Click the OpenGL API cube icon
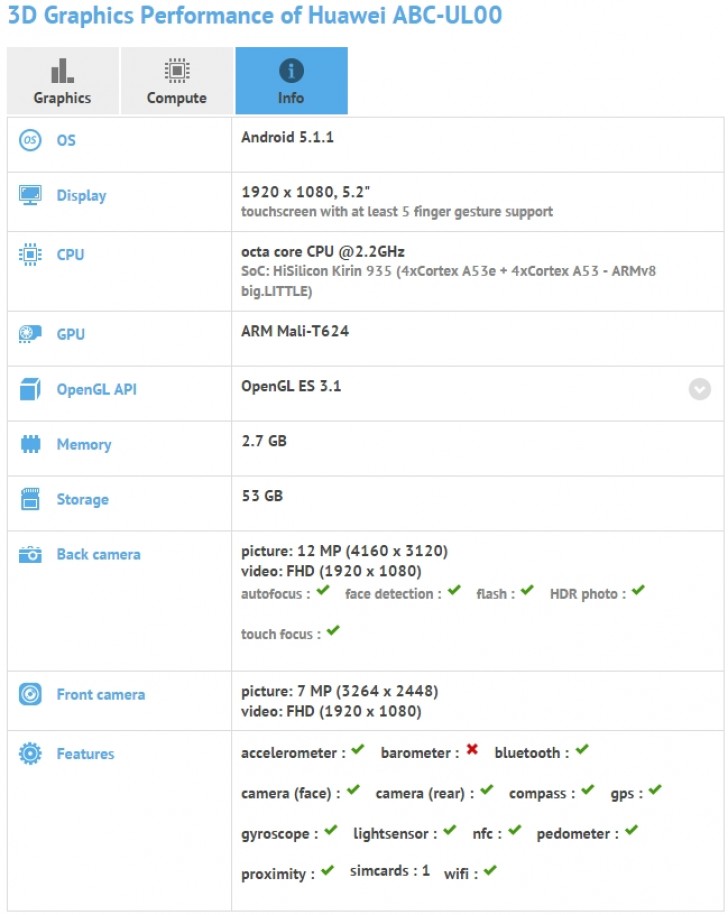 (x=30, y=390)
